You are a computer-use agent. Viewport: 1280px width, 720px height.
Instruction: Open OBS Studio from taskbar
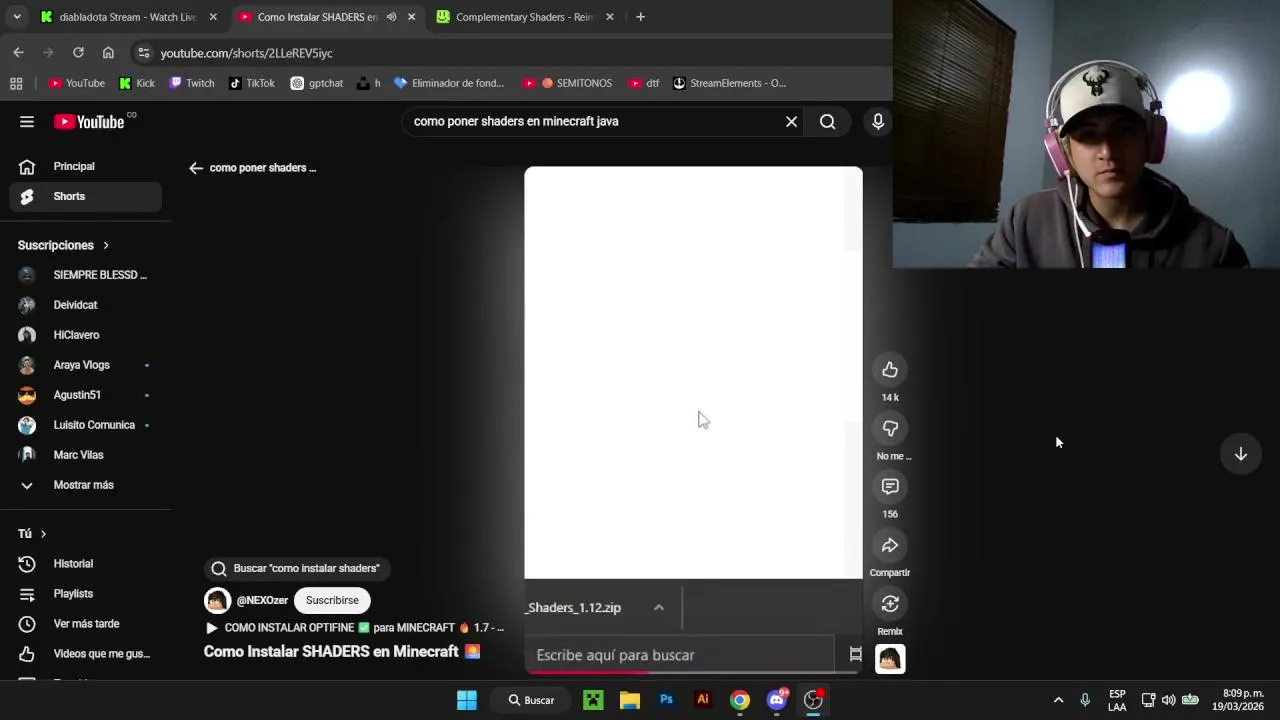click(813, 700)
